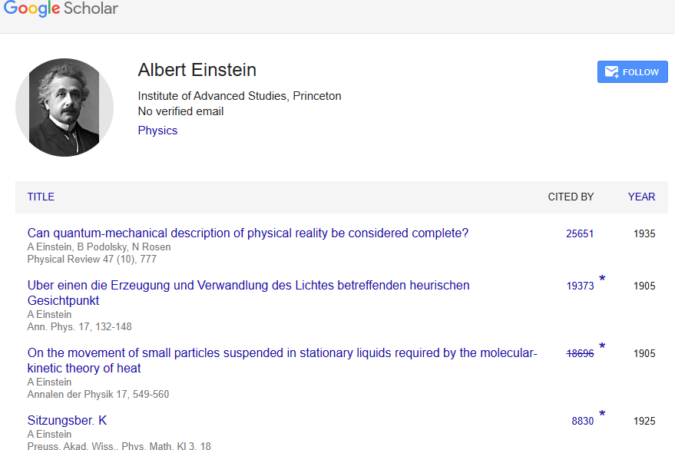The height and width of the screenshot is (450, 675).
Task: Click the asterisk next to 8830 citations
Action: click(x=602, y=413)
